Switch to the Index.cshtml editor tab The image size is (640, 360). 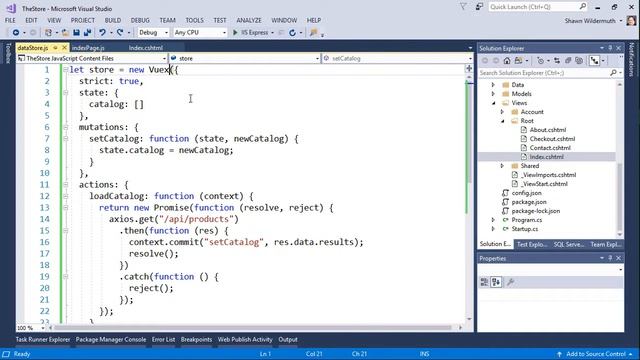tap(146, 48)
